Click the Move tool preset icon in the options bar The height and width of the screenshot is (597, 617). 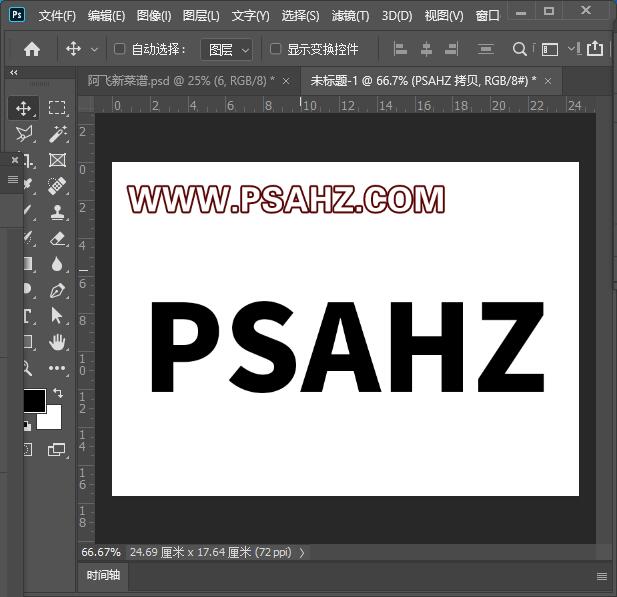click(x=74, y=49)
